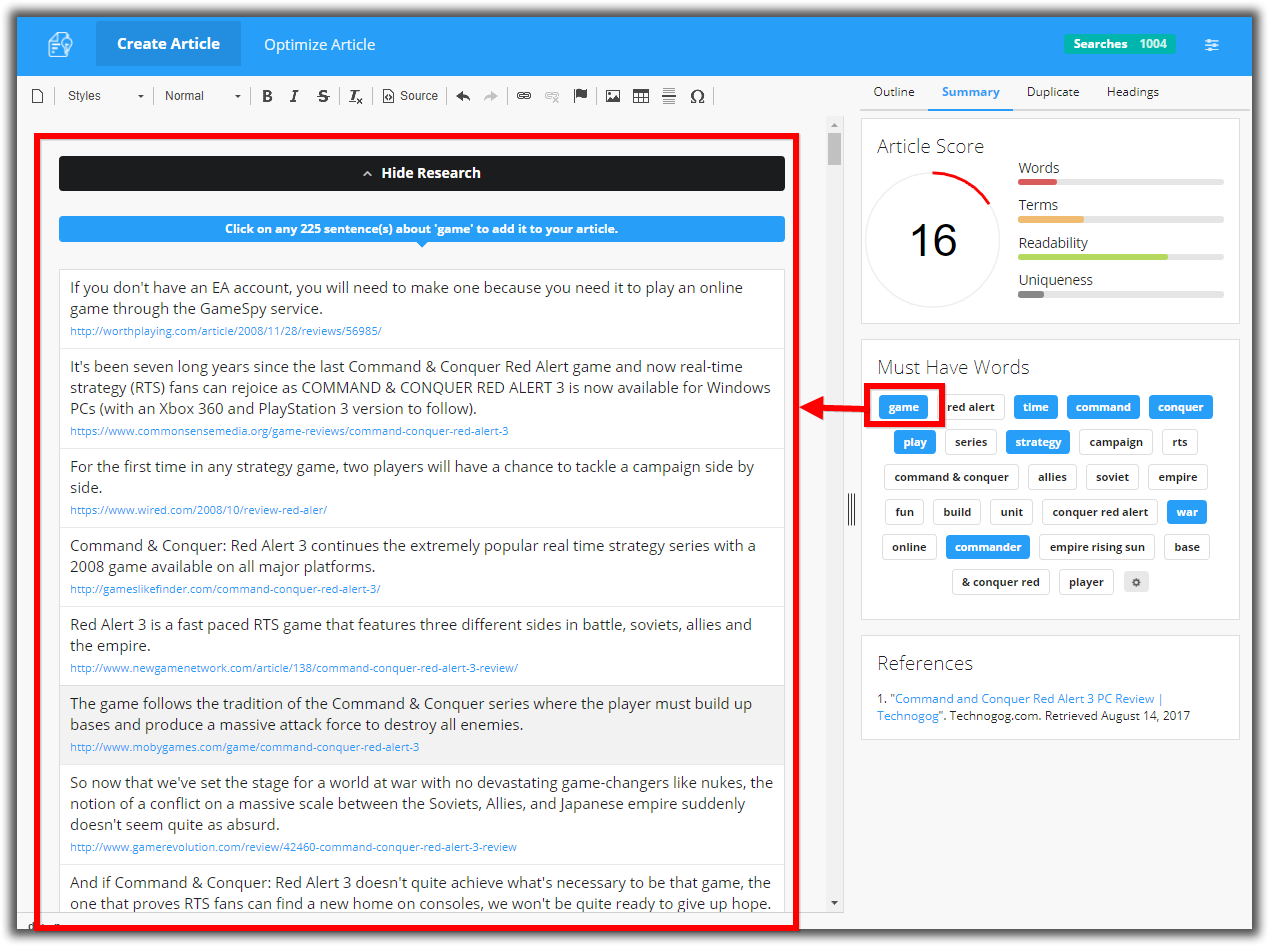The width and height of the screenshot is (1269, 946).
Task: Open the Normal paragraph format dropdown
Action: click(x=203, y=96)
